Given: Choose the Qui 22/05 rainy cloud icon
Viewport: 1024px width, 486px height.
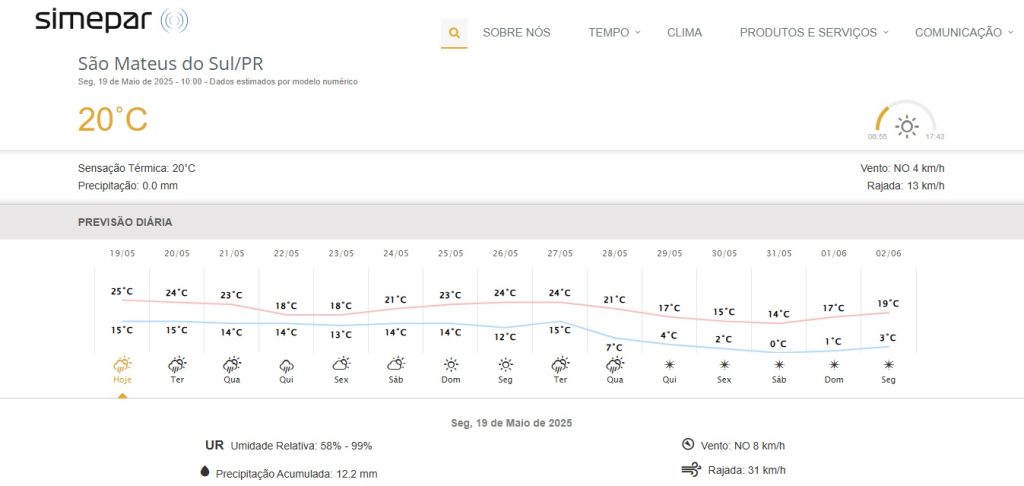Looking at the screenshot, I should pos(286,364).
